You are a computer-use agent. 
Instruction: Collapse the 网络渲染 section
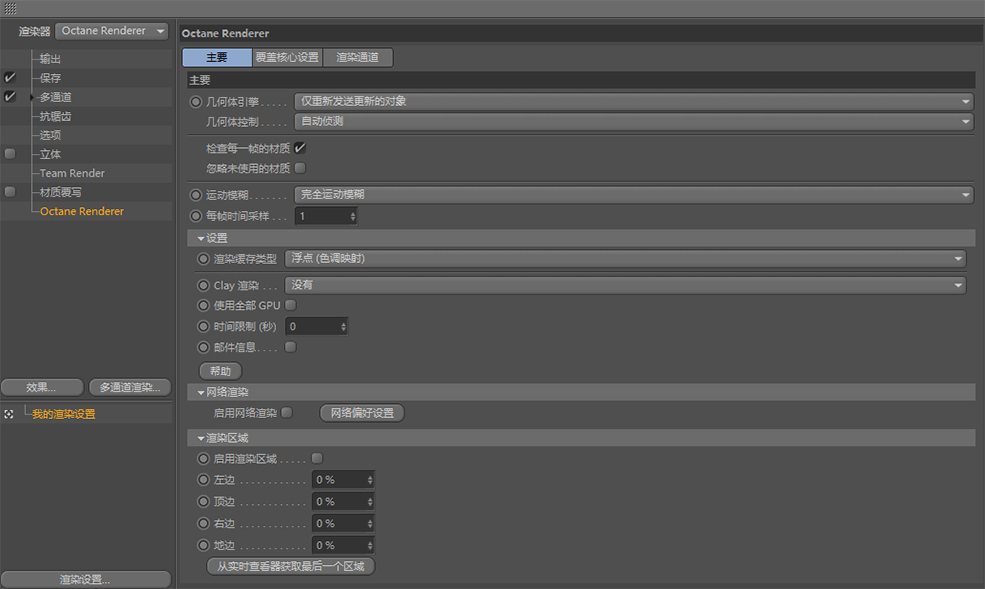click(x=201, y=392)
